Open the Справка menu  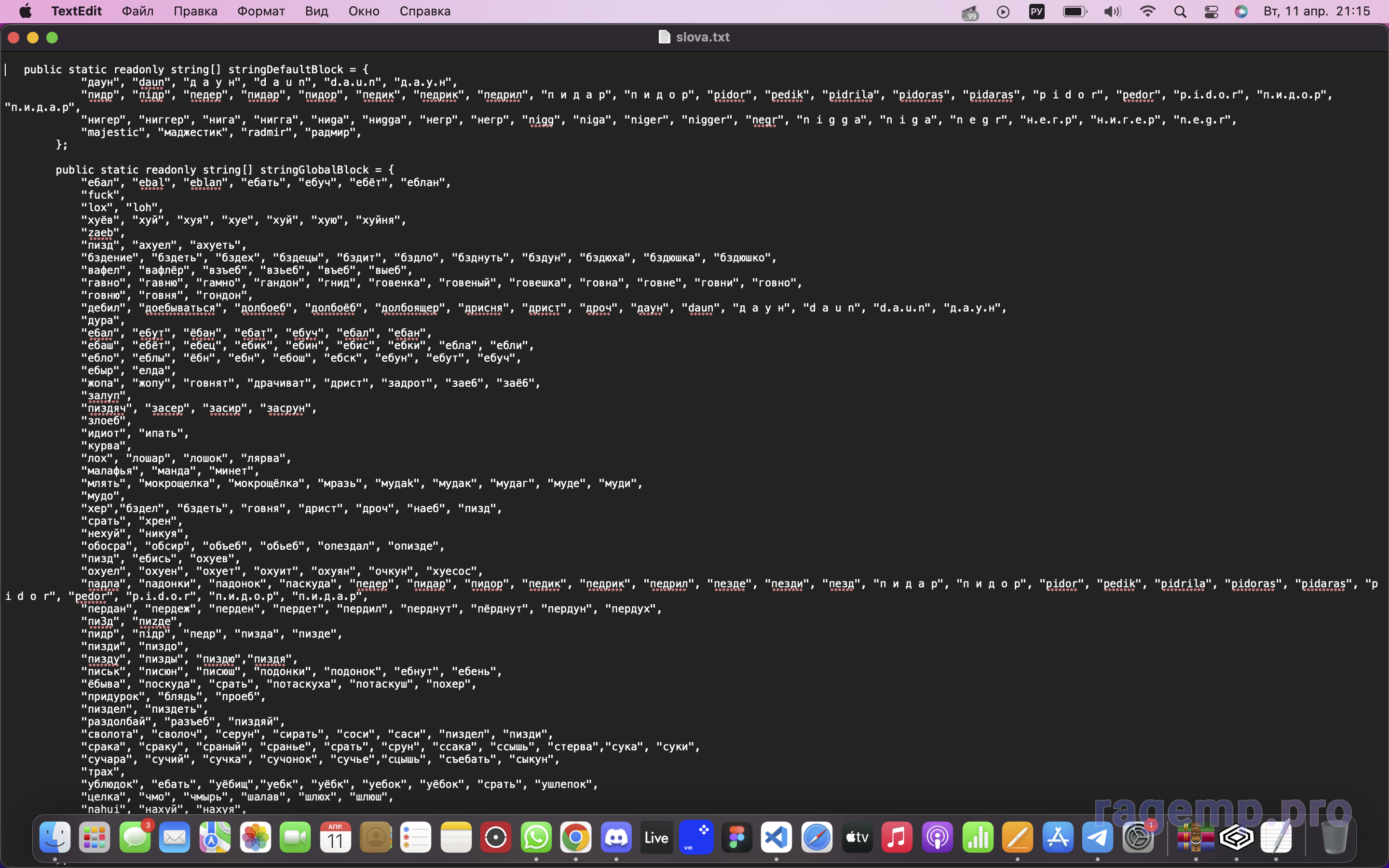425,12
